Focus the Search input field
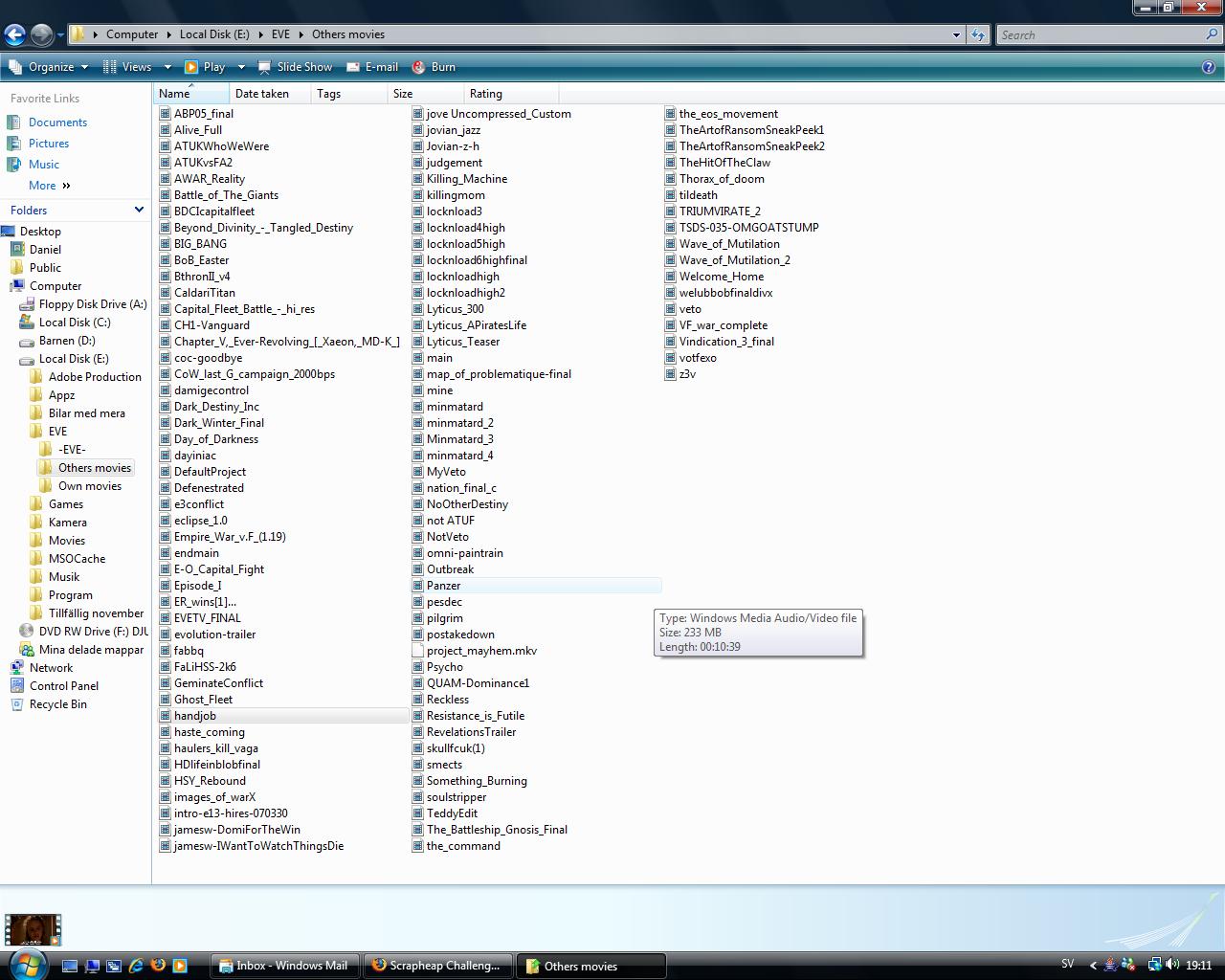 point(1101,34)
